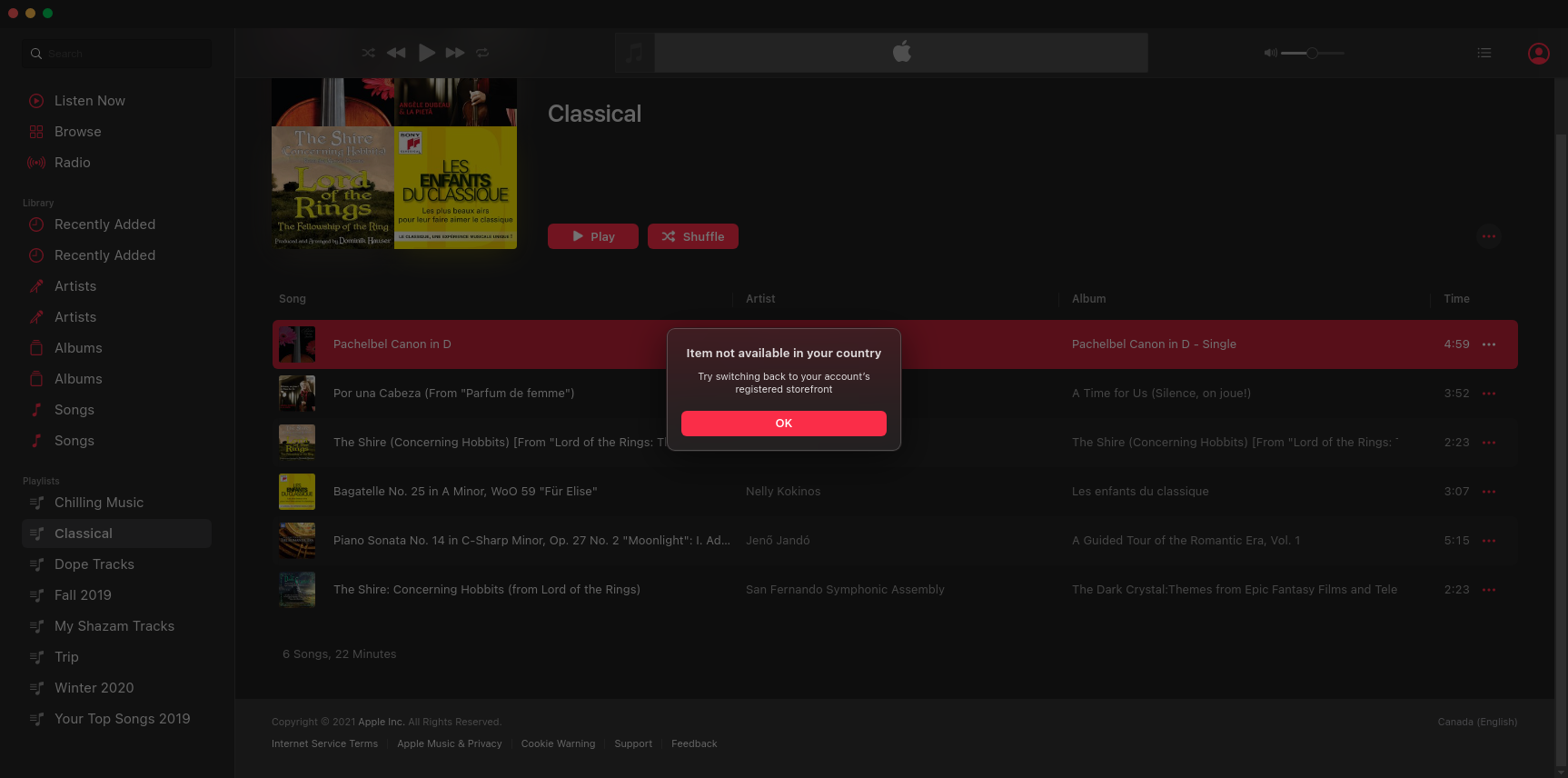Viewport: 1568px width, 778px height.
Task: Click the Classical playlist cover collage
Action: point(394,164)
